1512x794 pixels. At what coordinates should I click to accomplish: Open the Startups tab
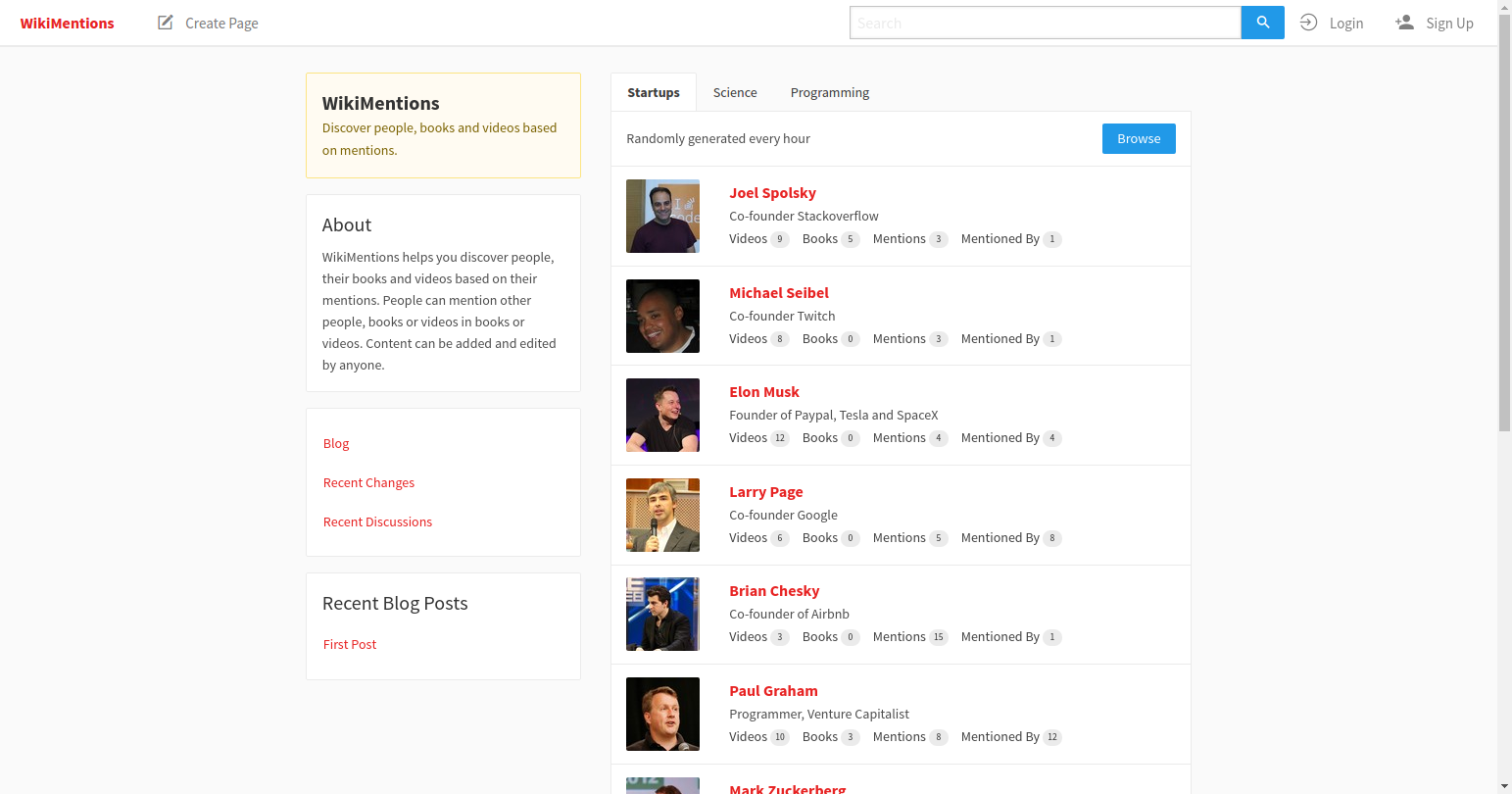[653, 91]
